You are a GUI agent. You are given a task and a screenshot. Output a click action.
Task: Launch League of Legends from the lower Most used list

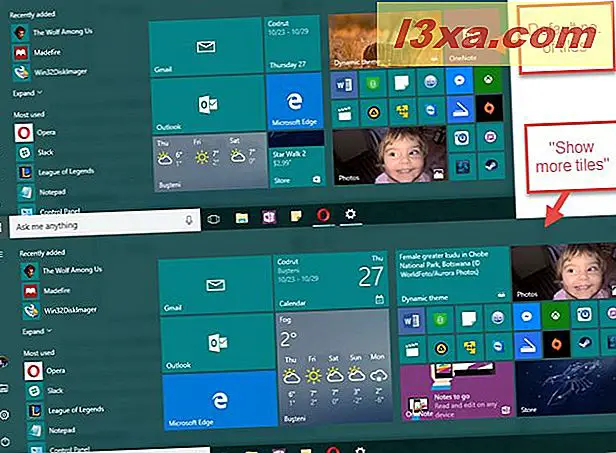point(66,411)
